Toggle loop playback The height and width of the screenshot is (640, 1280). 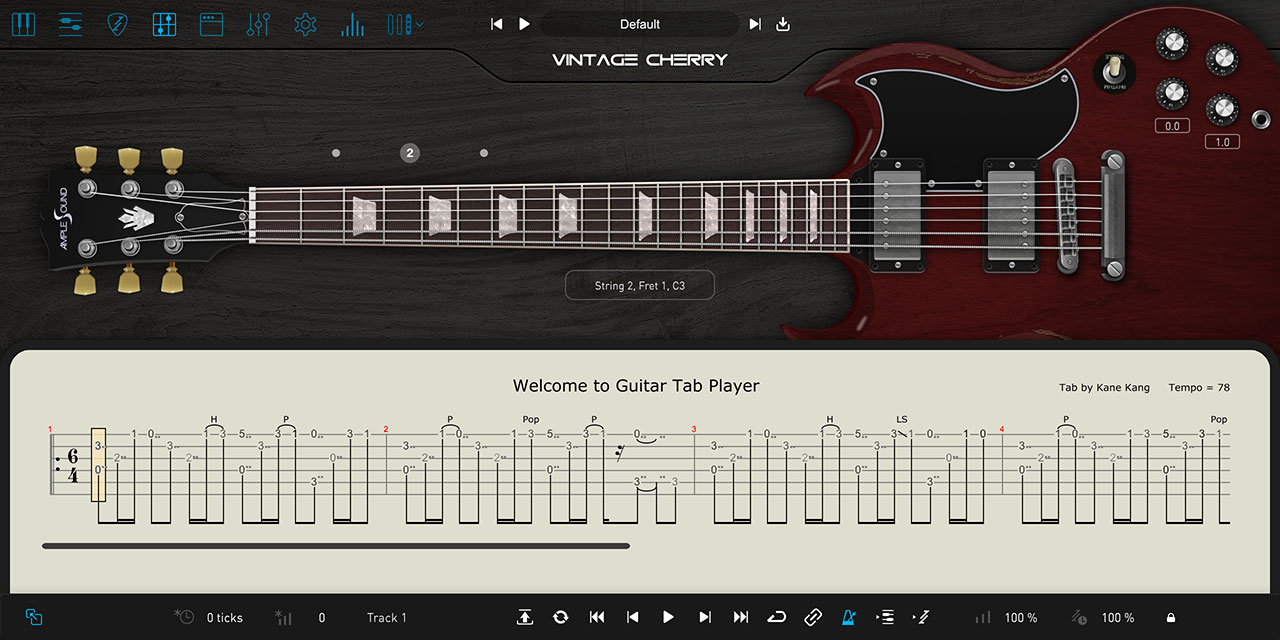pyautogui.click(x=777, y=618)
